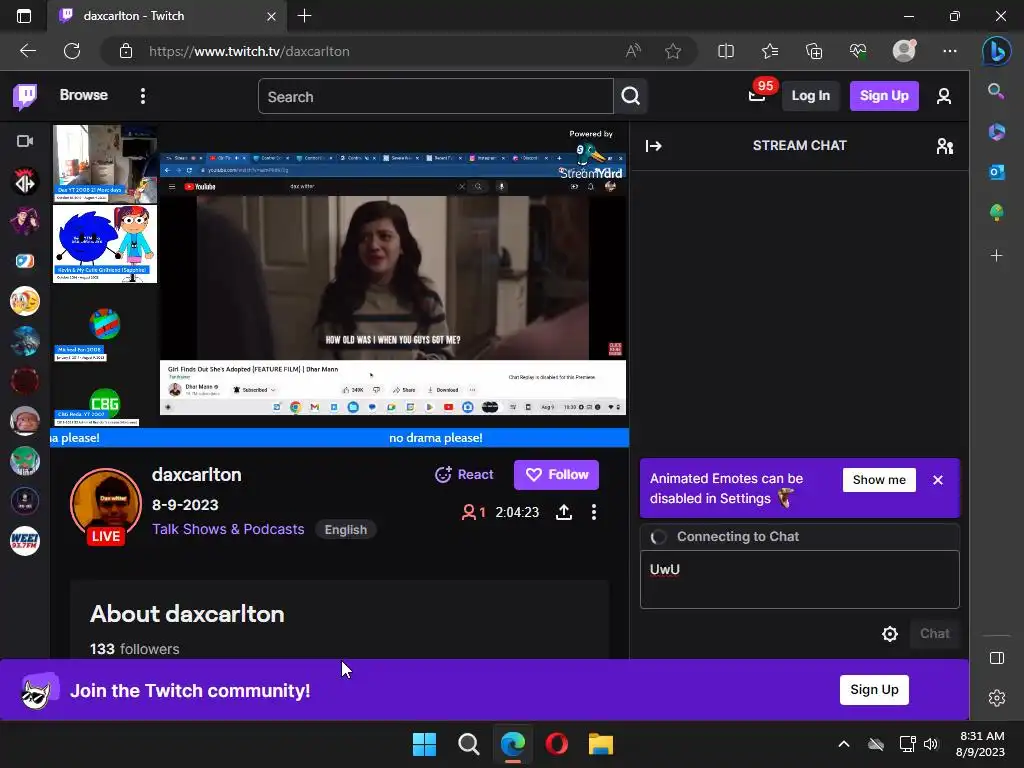
Task: Open the emoji face channel in sidebar
Action: 25,301
